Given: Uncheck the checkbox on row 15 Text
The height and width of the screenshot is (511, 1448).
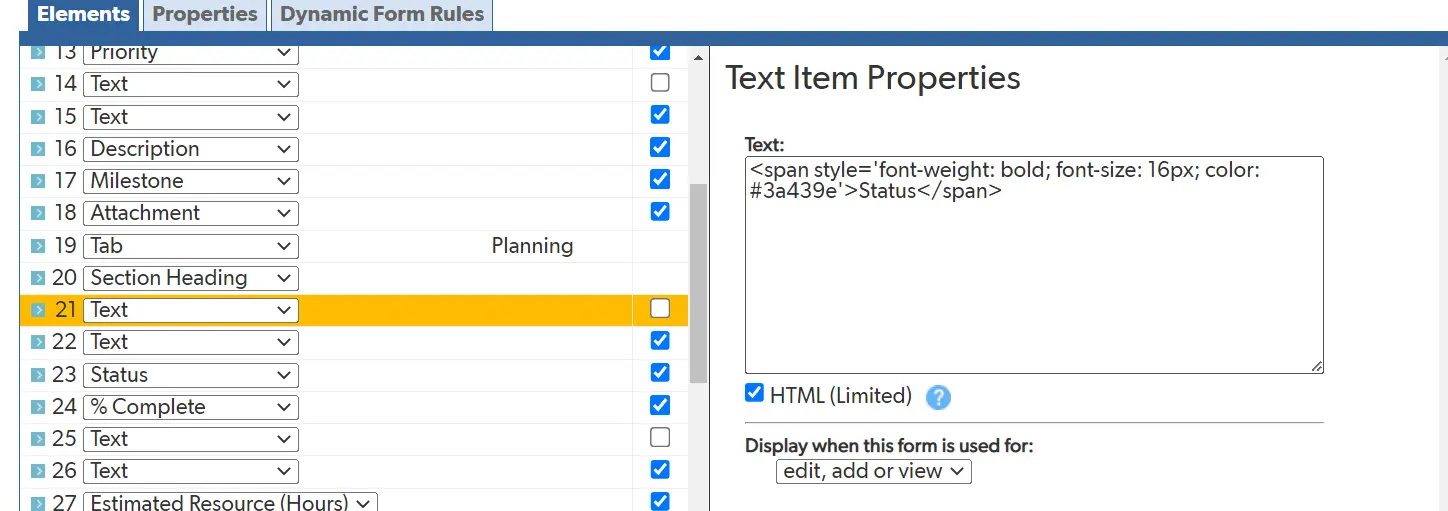Looking at the screenshot, I should coord(660,114).
